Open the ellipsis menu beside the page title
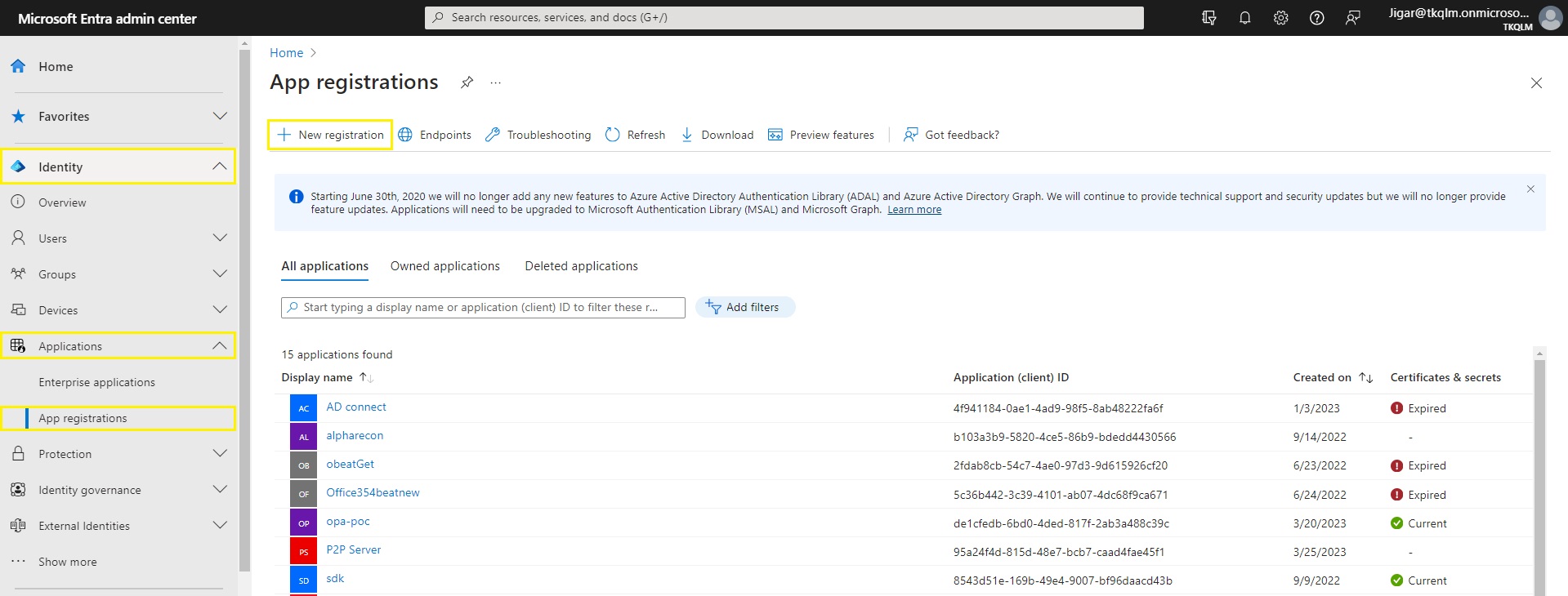Screen dimensions: 1568x596 [x=496, y=82]
